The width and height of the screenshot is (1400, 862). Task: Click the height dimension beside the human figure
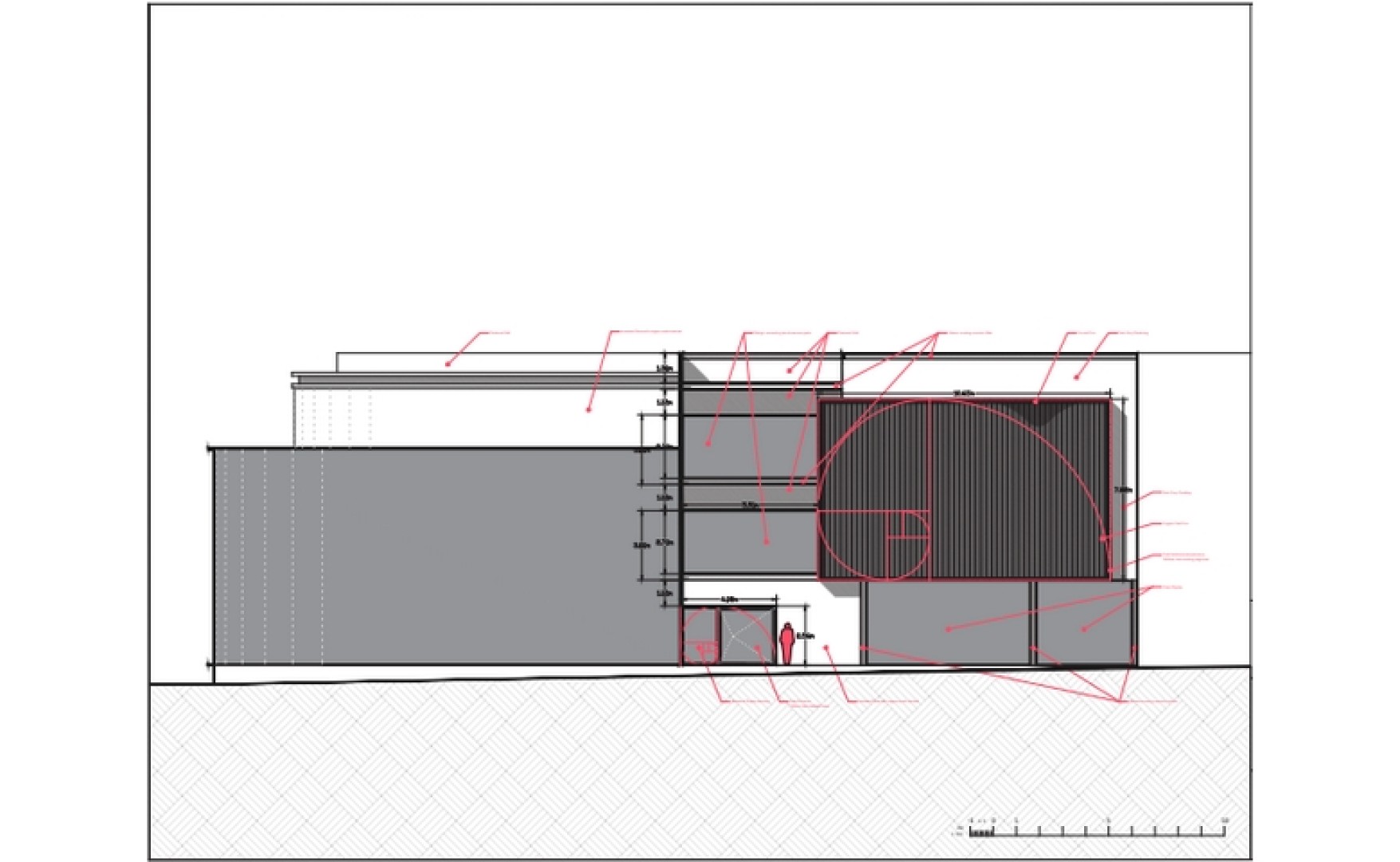[x=806, y=636]
